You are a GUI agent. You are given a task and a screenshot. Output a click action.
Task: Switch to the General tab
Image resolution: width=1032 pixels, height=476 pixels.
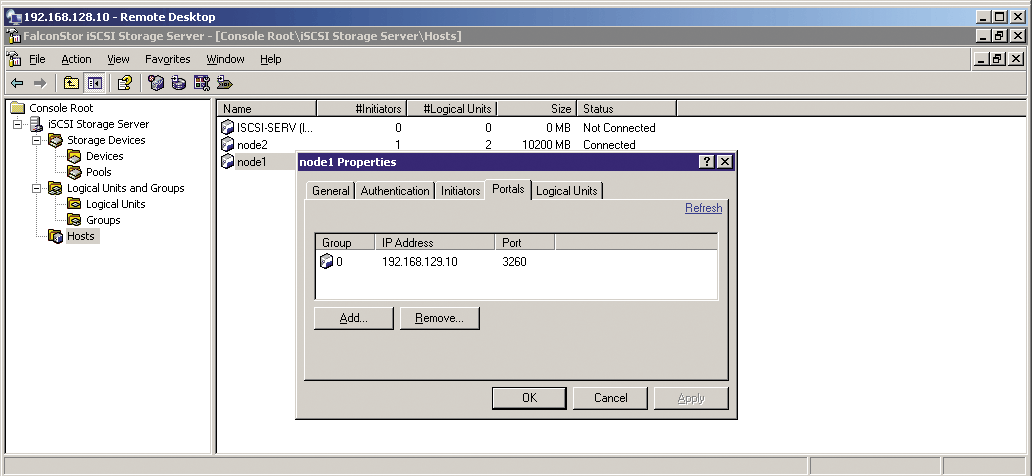(x=330, y=191)
